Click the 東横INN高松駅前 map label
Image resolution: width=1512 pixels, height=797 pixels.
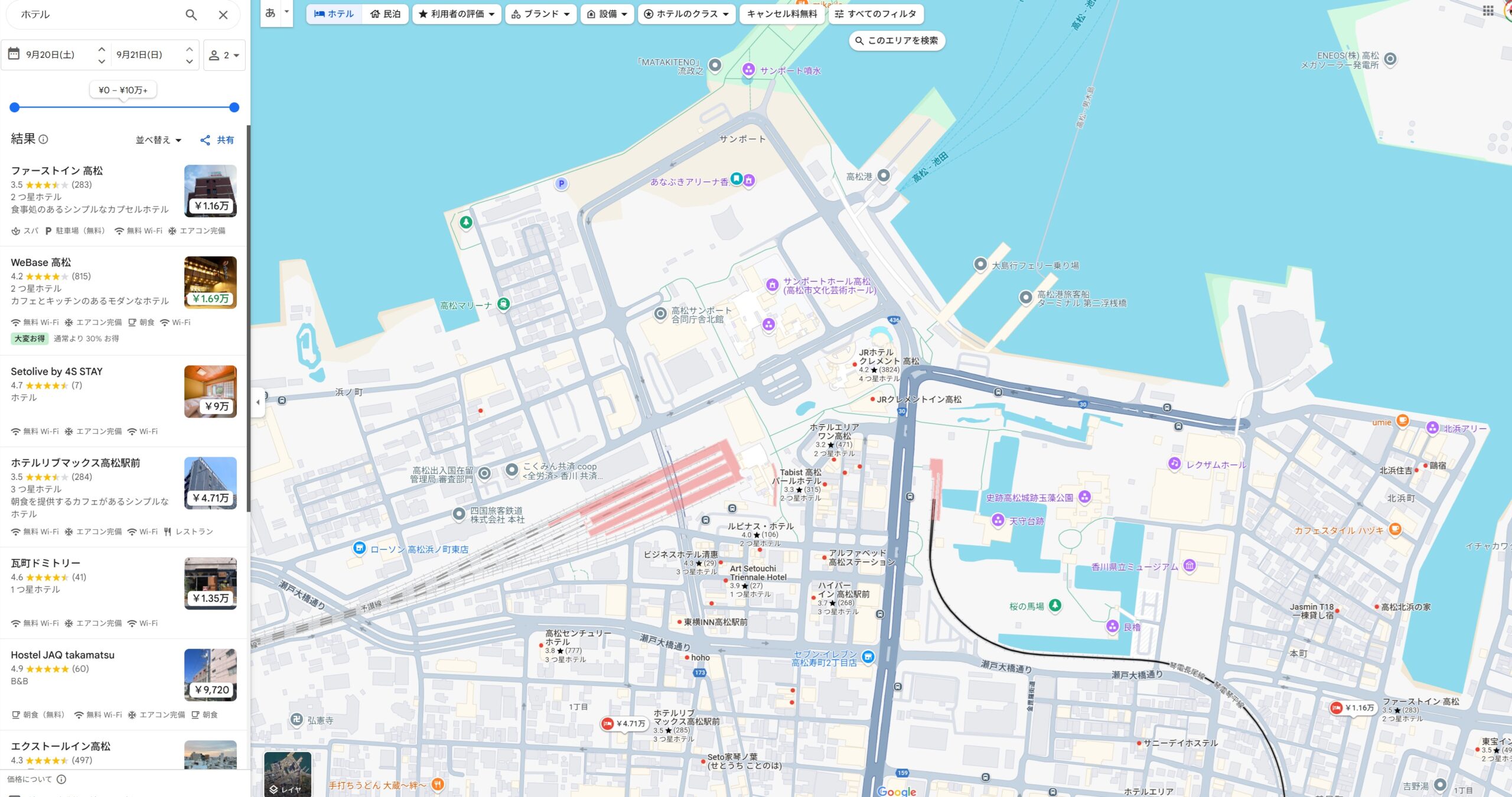point(715,622)
